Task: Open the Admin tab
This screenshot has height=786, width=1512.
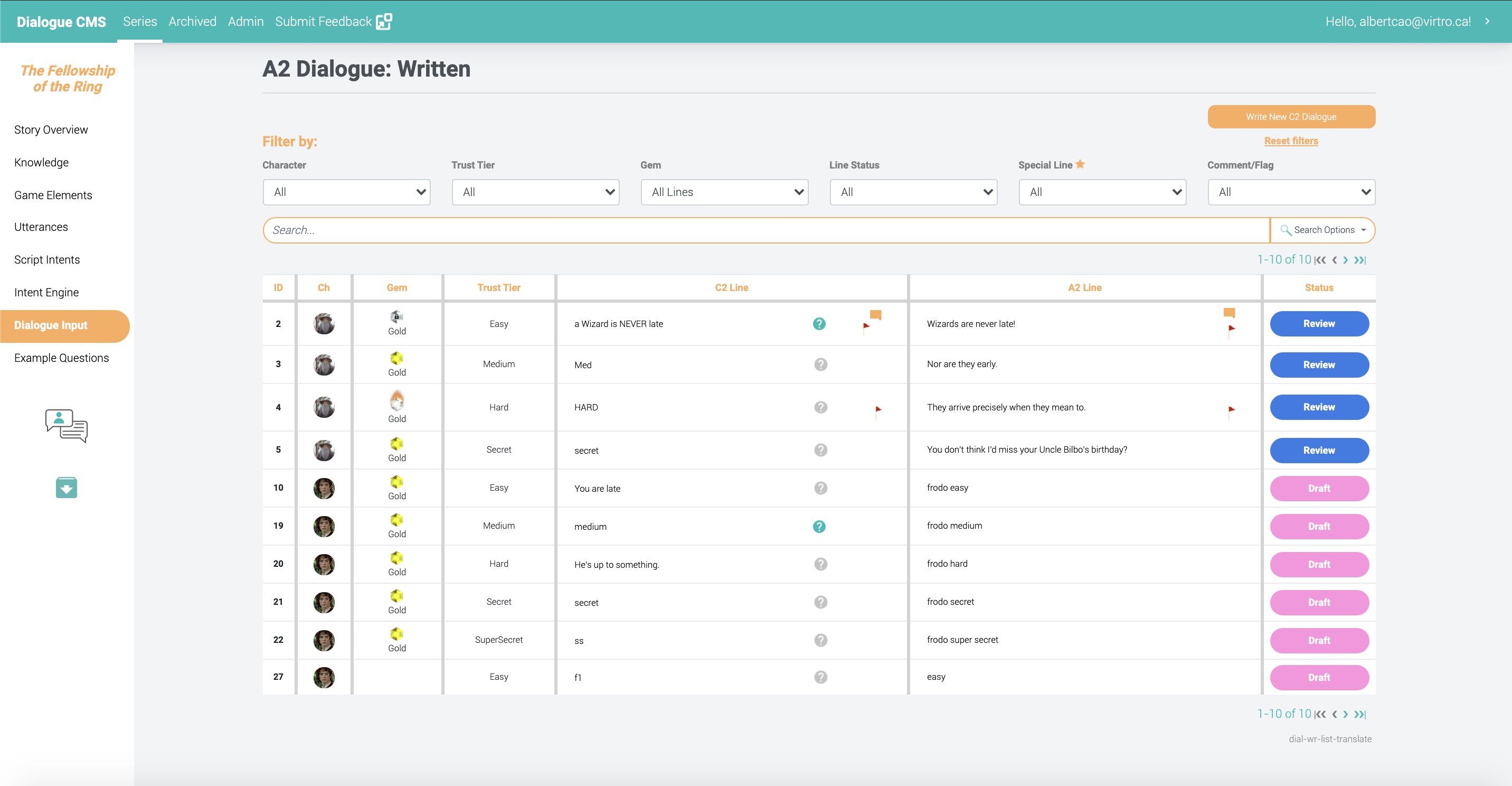Action: tap(245, 21)
